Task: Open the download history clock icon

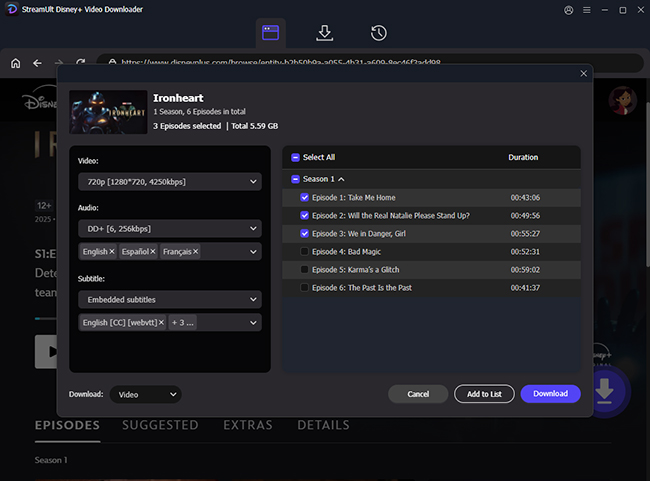Action: click(x=378, y=33)
